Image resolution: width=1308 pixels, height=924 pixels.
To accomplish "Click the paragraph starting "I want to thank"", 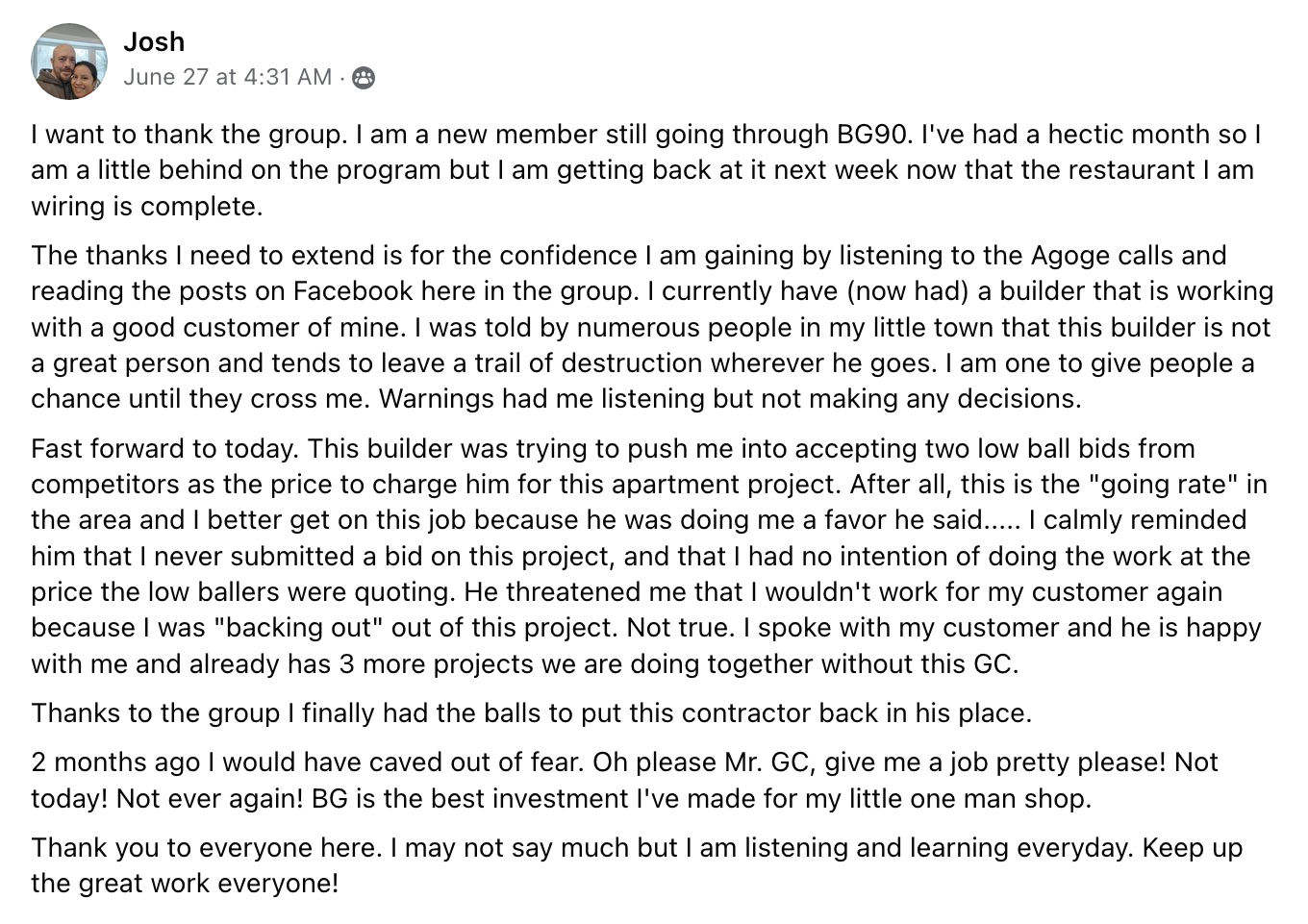I will (x=644, y=170).
